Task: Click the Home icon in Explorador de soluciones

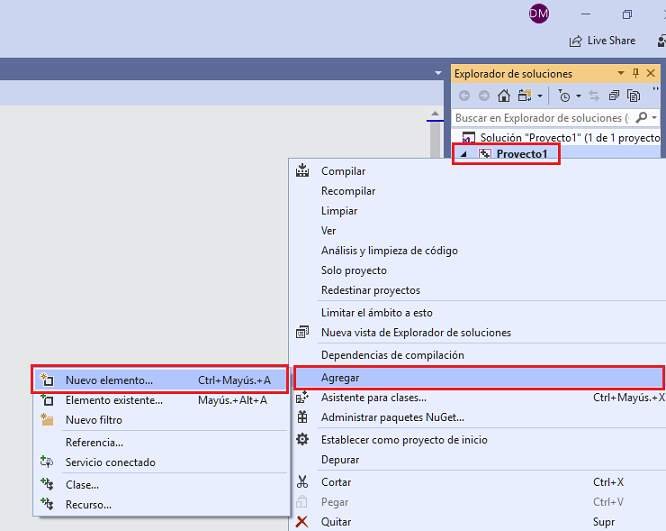Action: click(x=504, y=96)
